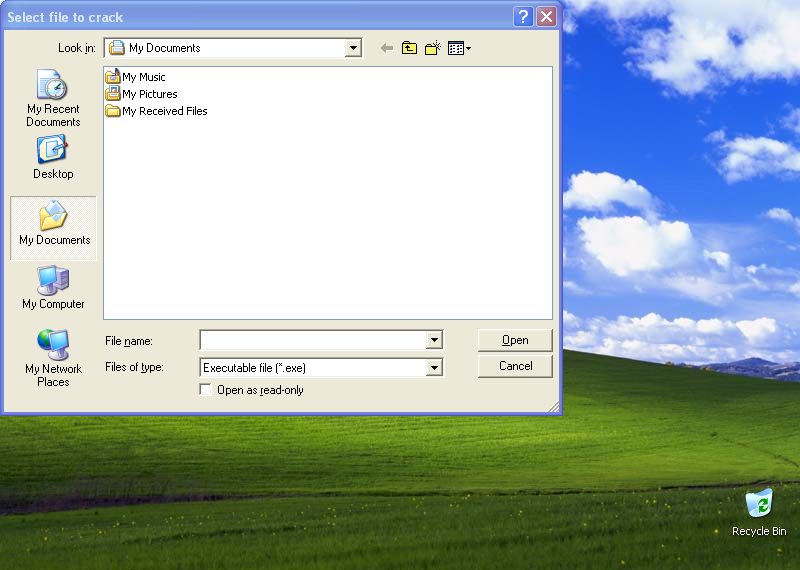Image resolution: width=800 pixels, height=570 pixels.
Task: Click the Look in My Documents combo box
Action: pos(233,48)
